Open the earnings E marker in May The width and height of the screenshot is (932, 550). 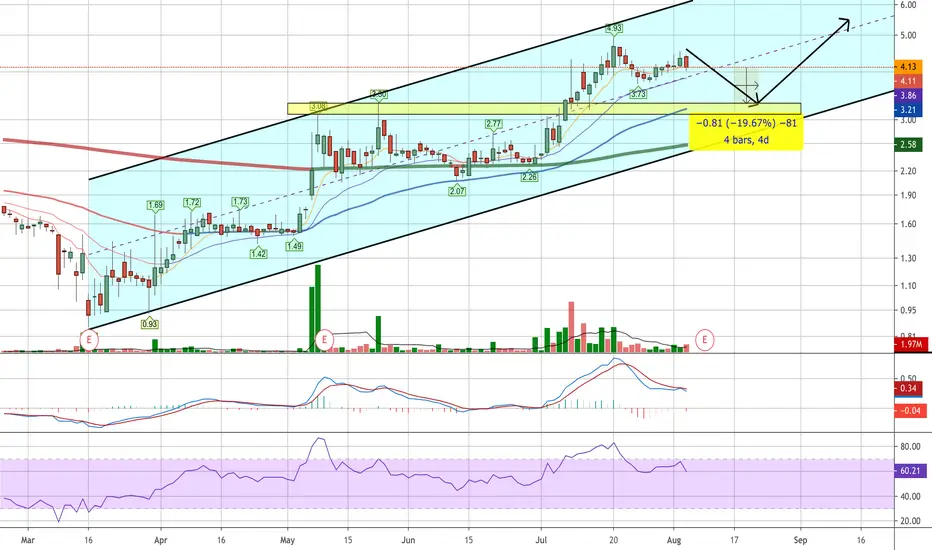pos(324,340)
